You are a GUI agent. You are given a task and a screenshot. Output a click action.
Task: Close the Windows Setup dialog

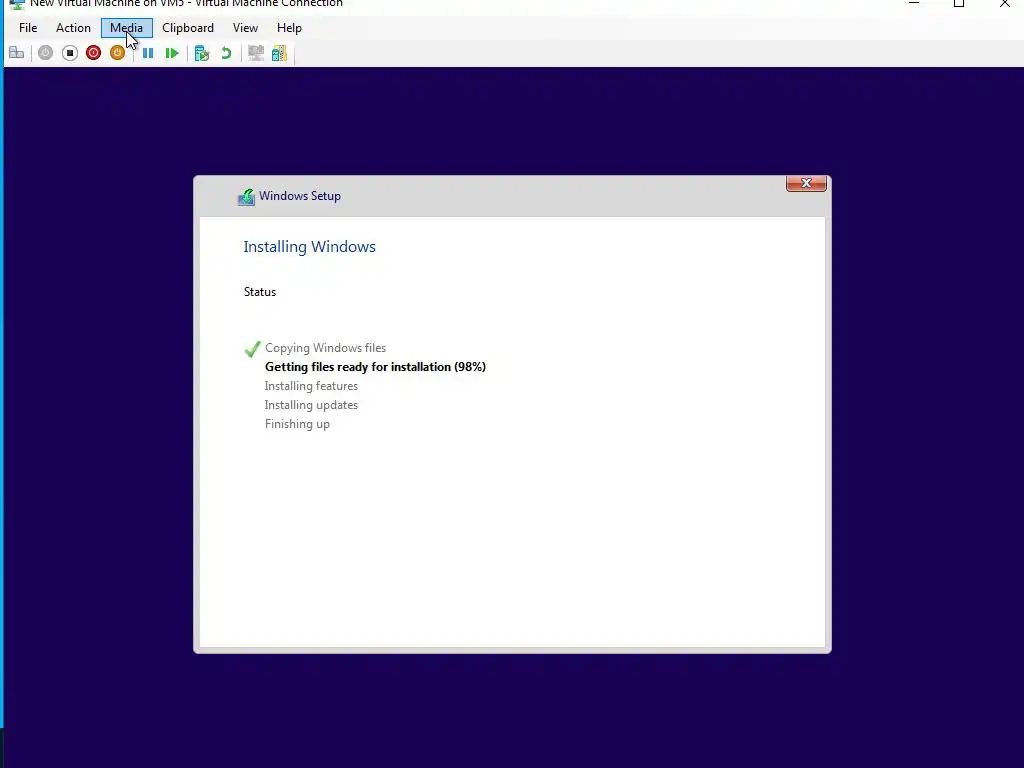click(807, 184)
